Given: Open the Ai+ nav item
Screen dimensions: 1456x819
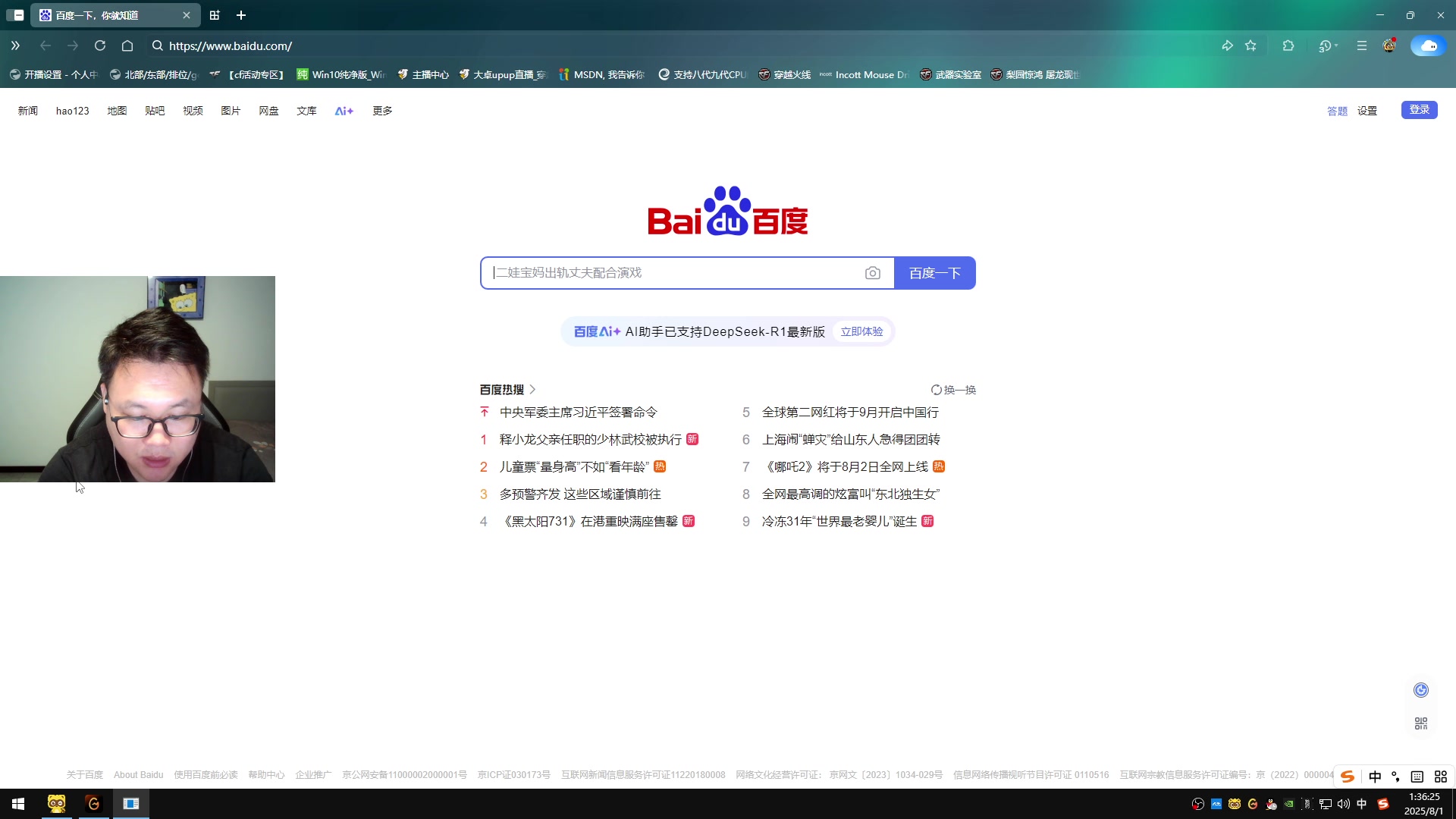Looking at the screenshot, I should point(344,111).
